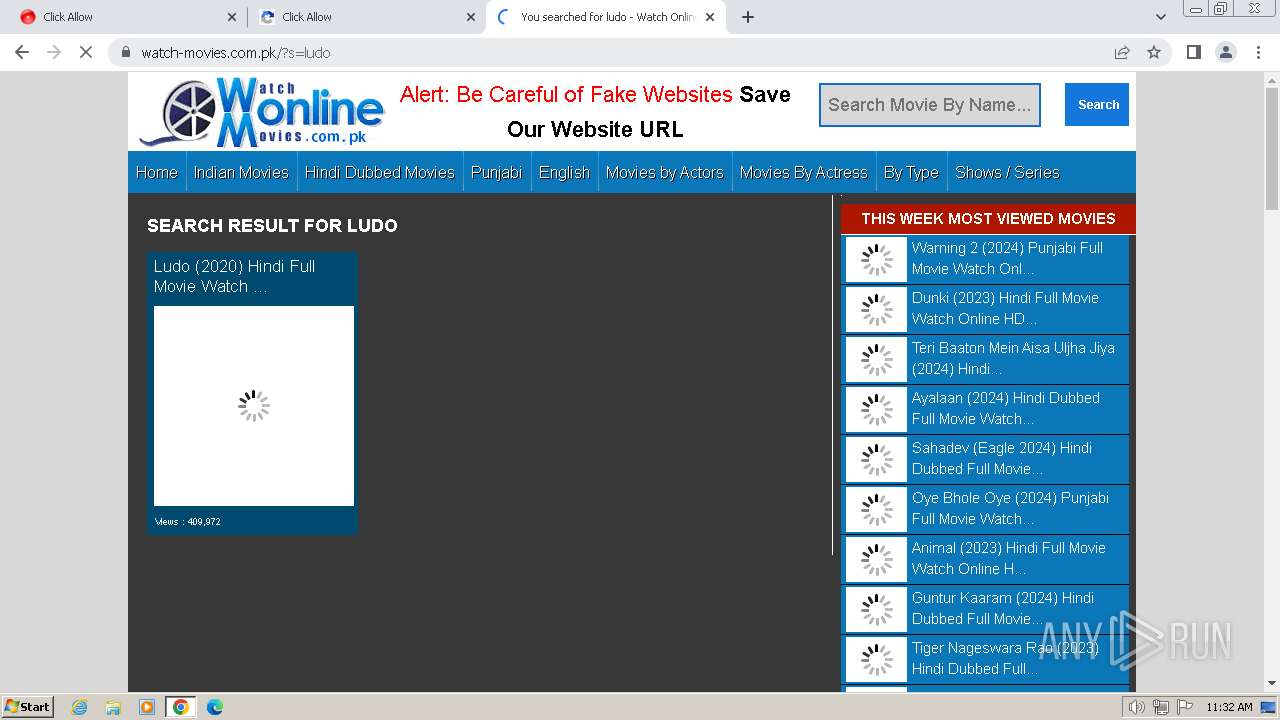Click the volume speaker tray icon

click(1137, 707)
